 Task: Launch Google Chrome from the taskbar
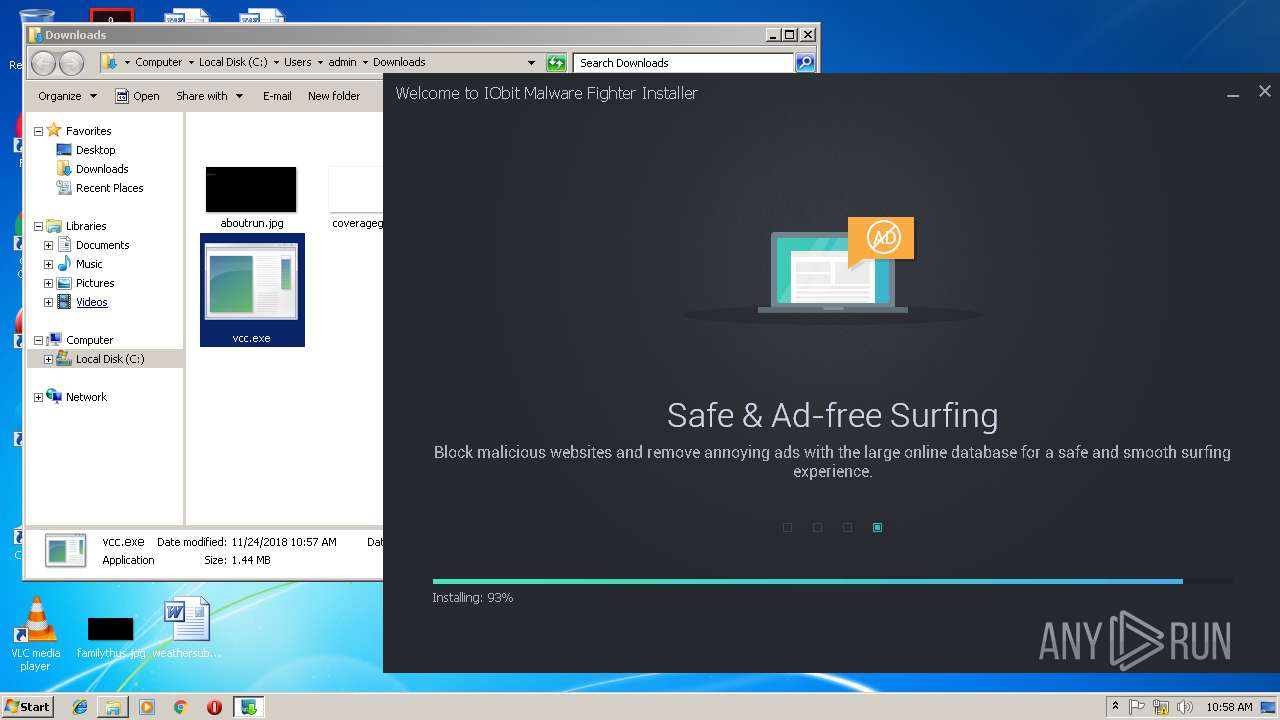coord(181,707)
